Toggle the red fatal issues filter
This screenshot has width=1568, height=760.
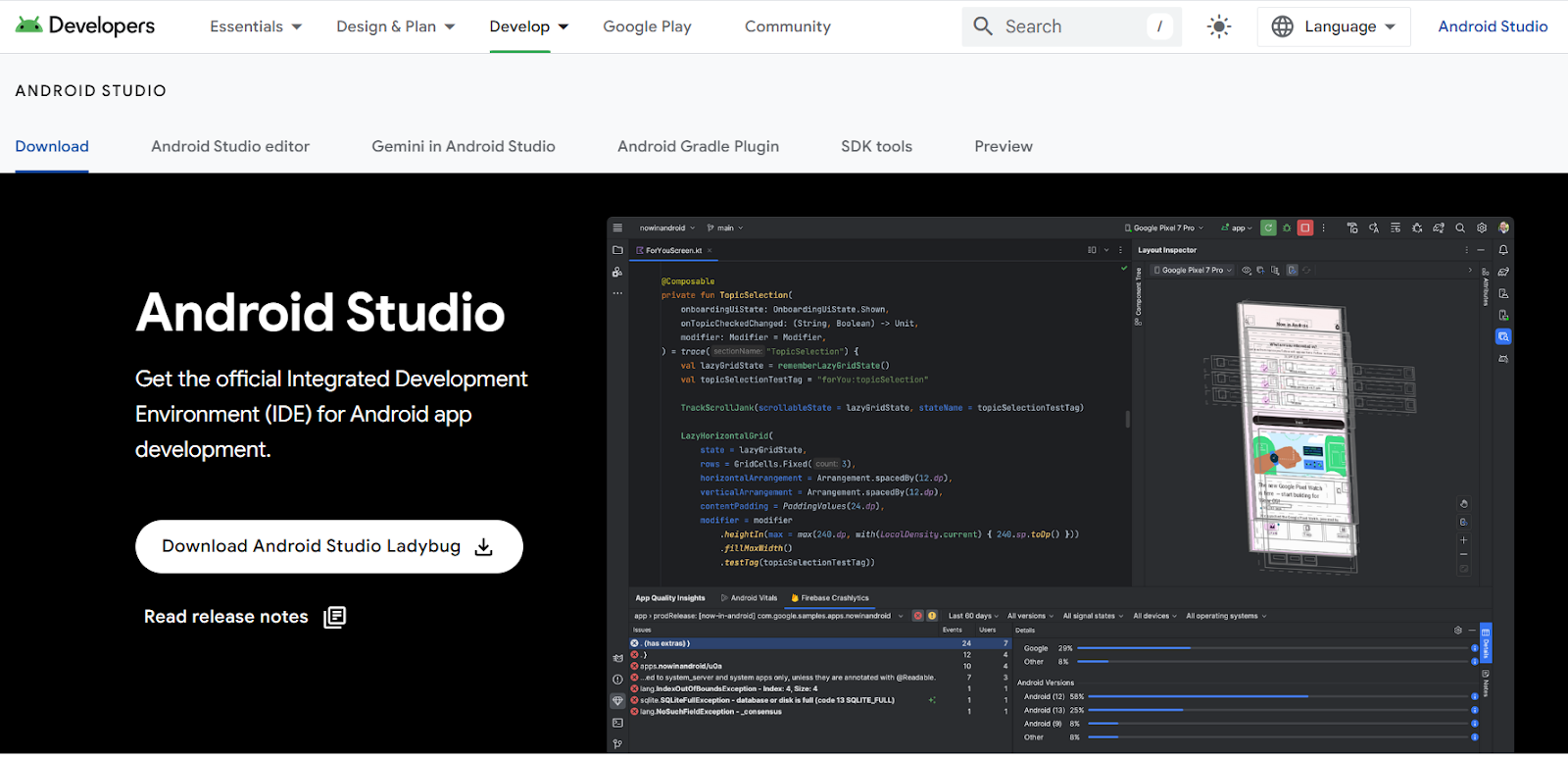[918, 616]
